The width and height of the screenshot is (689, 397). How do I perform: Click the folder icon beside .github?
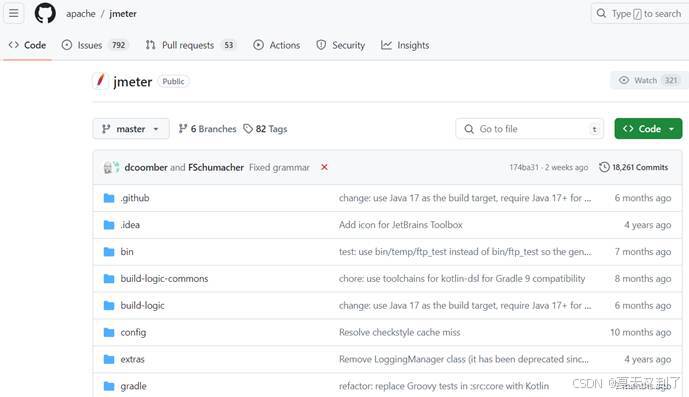point(109,198)
